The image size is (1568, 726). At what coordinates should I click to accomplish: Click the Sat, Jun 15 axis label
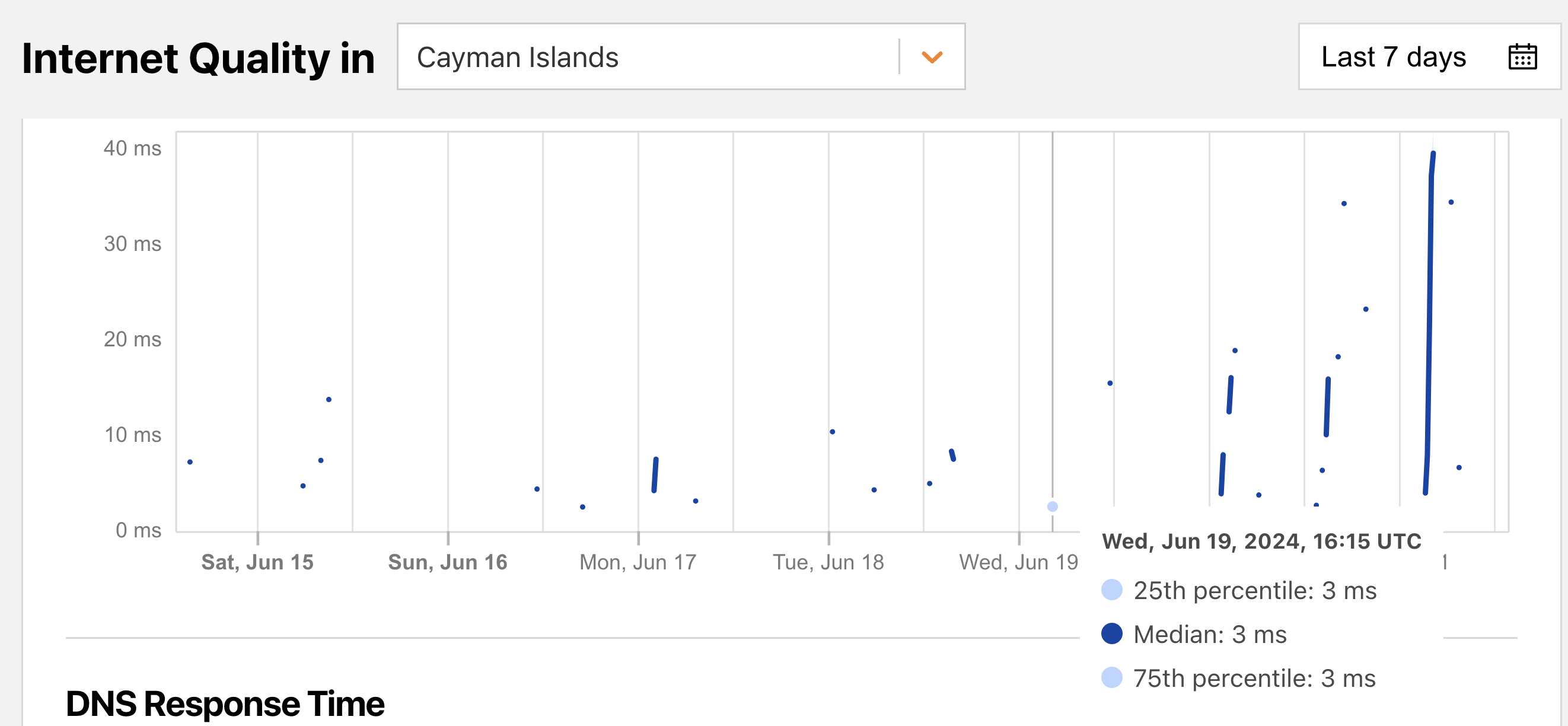257,562
